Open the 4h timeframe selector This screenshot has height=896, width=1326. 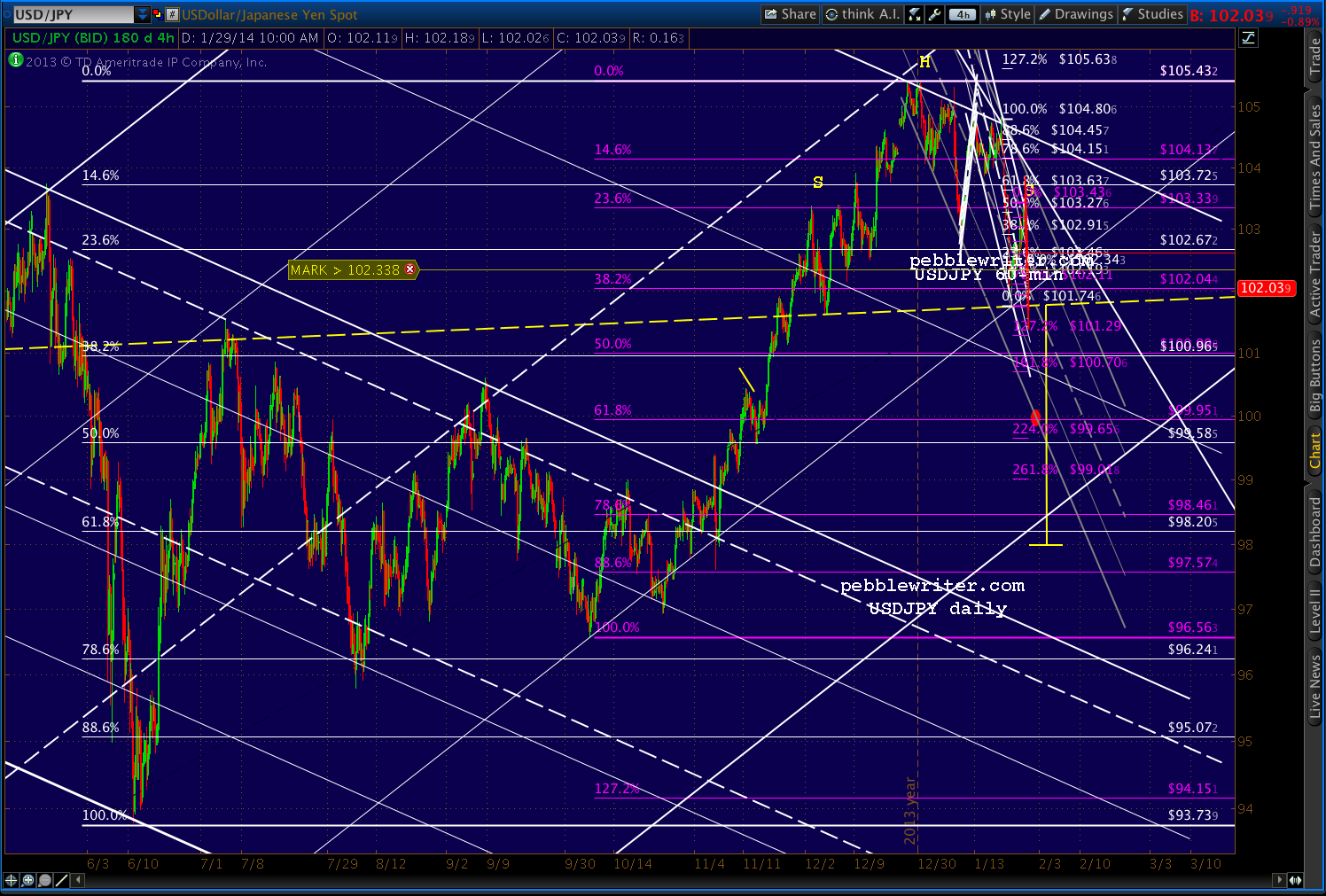(x=962, y=14)
